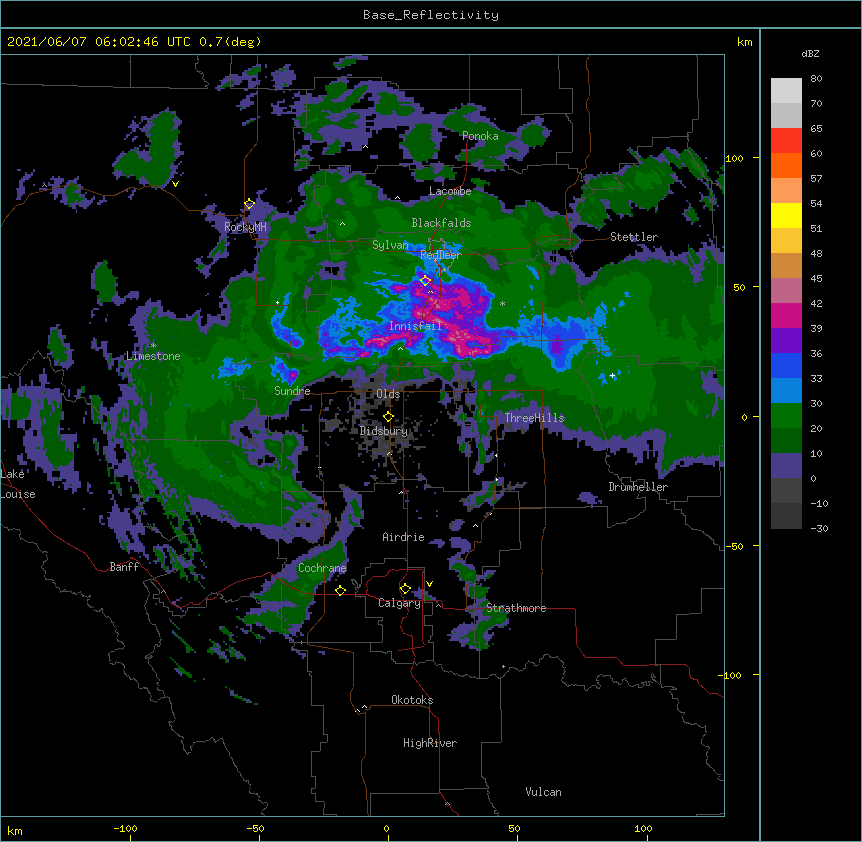This screenshot has width=862, height=842.
Task: Click the yellow diamond marker near Cochrane
Action: click(340, 590)
